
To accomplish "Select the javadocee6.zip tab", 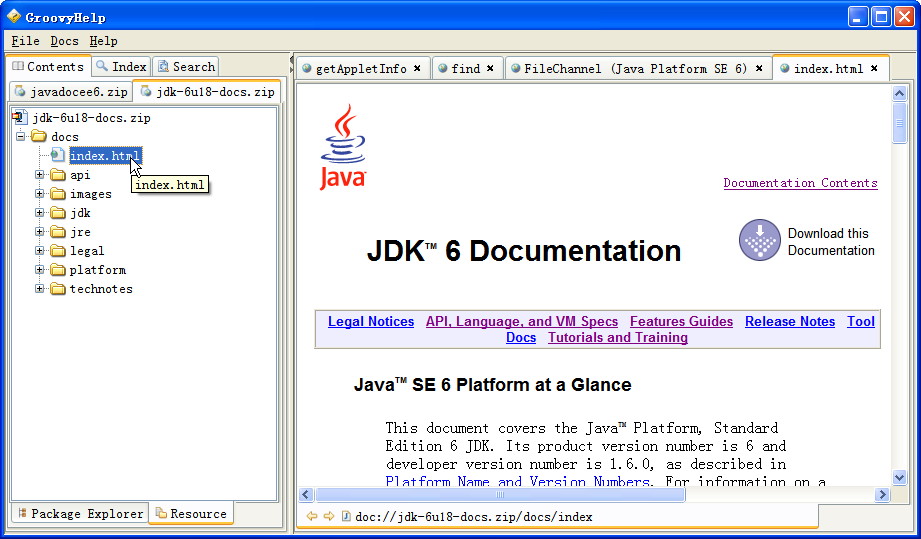I will pos(71,92).
